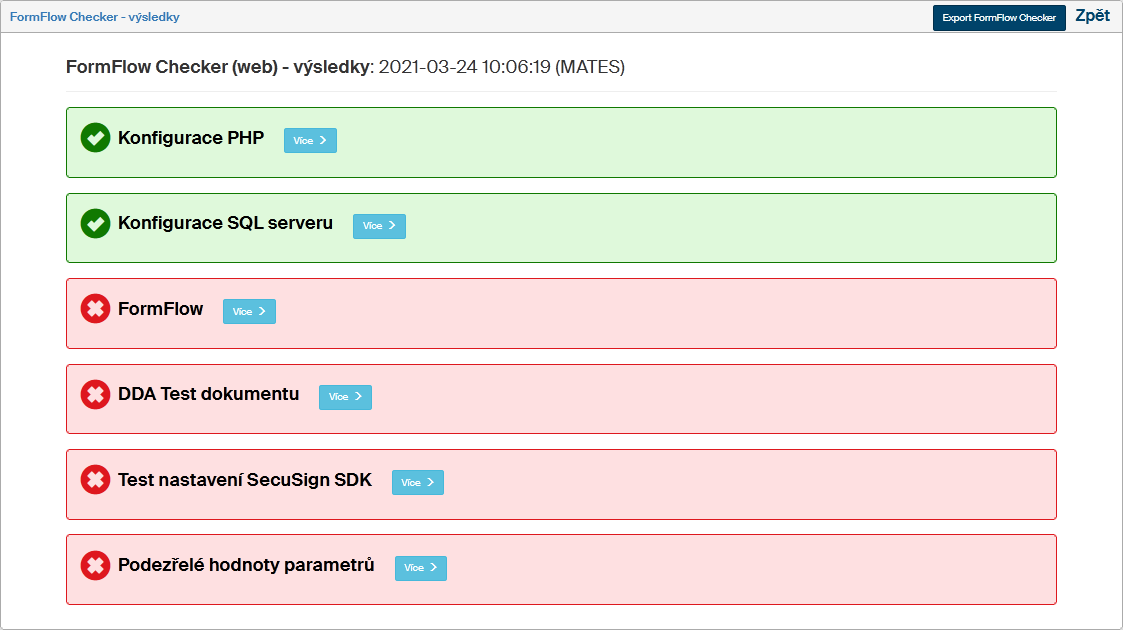
Task: Click red error icon beside FormFlow
Action: click(95, 309)
